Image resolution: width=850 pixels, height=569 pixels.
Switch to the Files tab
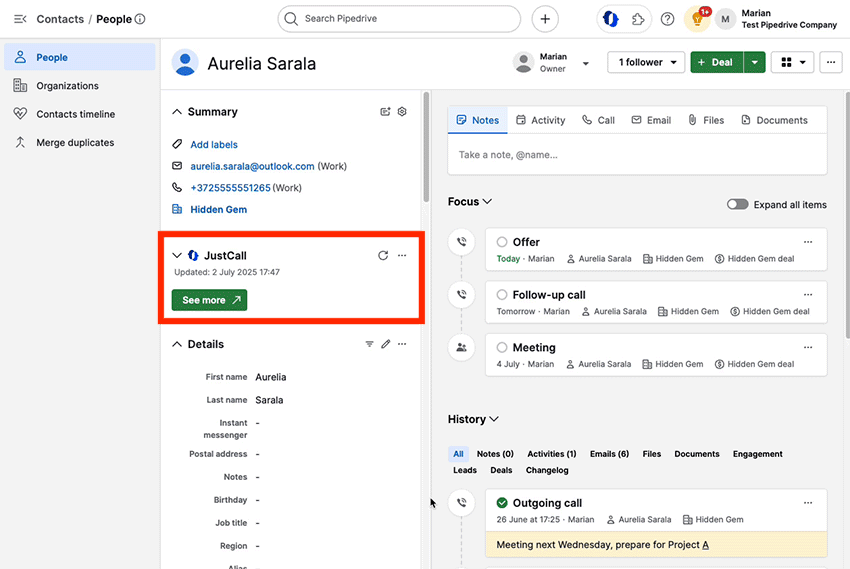tap(706, 120)
